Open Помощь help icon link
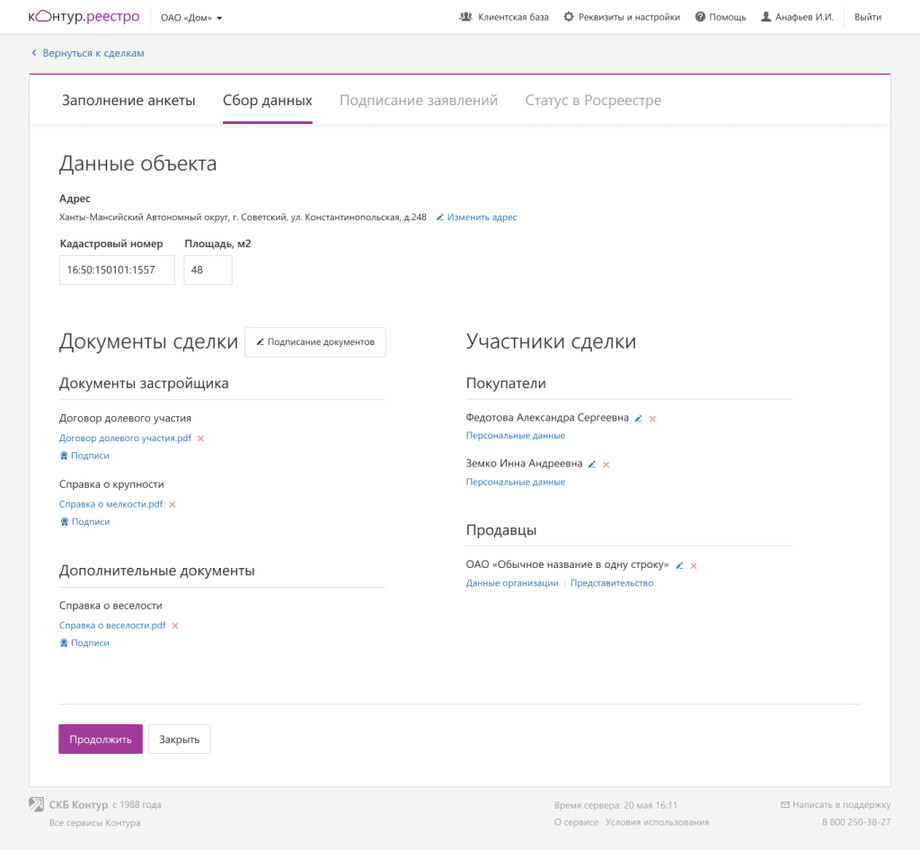Screen dimensions: 920x850 click(x=721, y=17)
